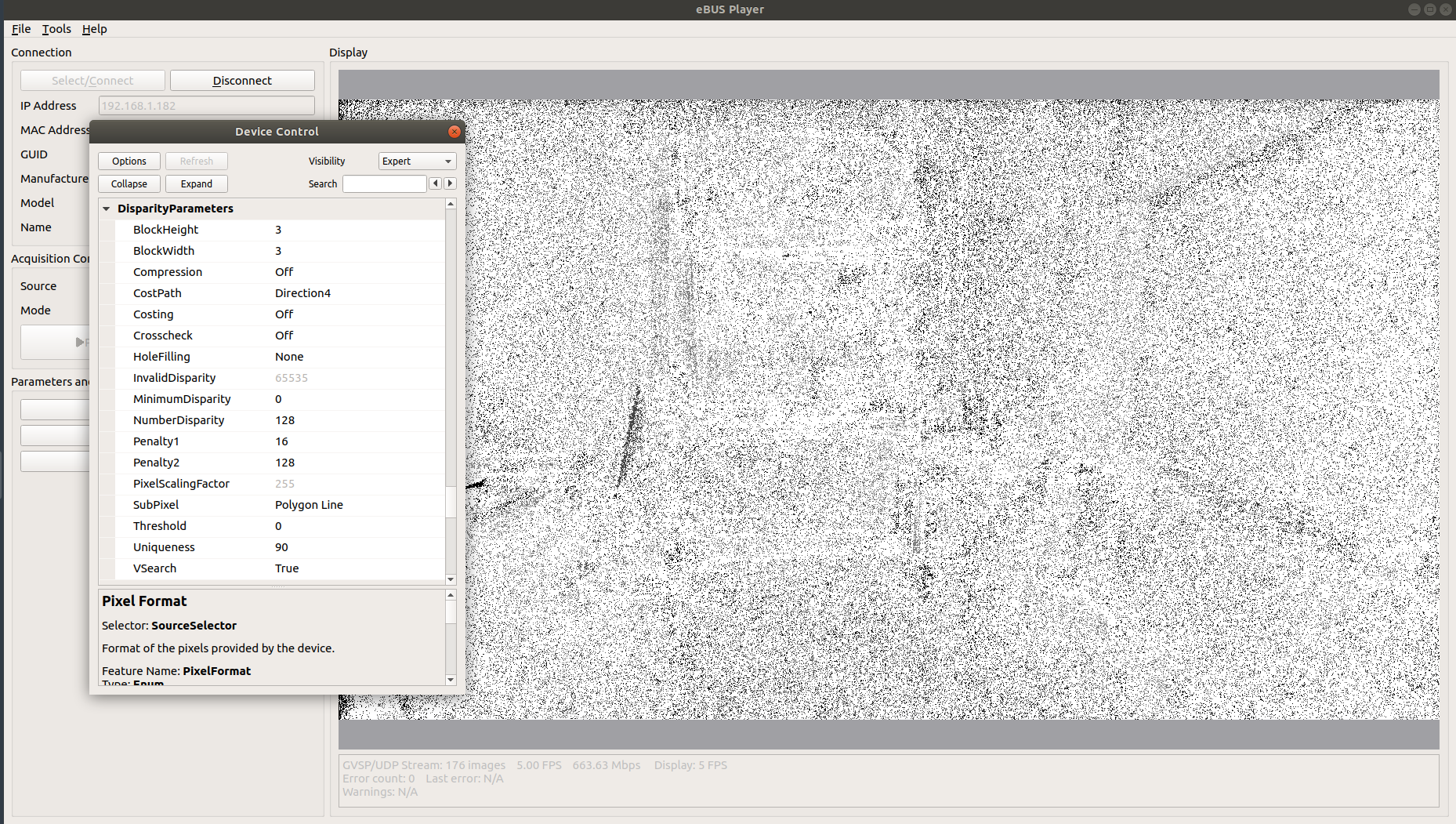The height and width of the screenshot is (824, 1456).
Task: Click the value 16 for Penalty1
Action: [281, 441]
